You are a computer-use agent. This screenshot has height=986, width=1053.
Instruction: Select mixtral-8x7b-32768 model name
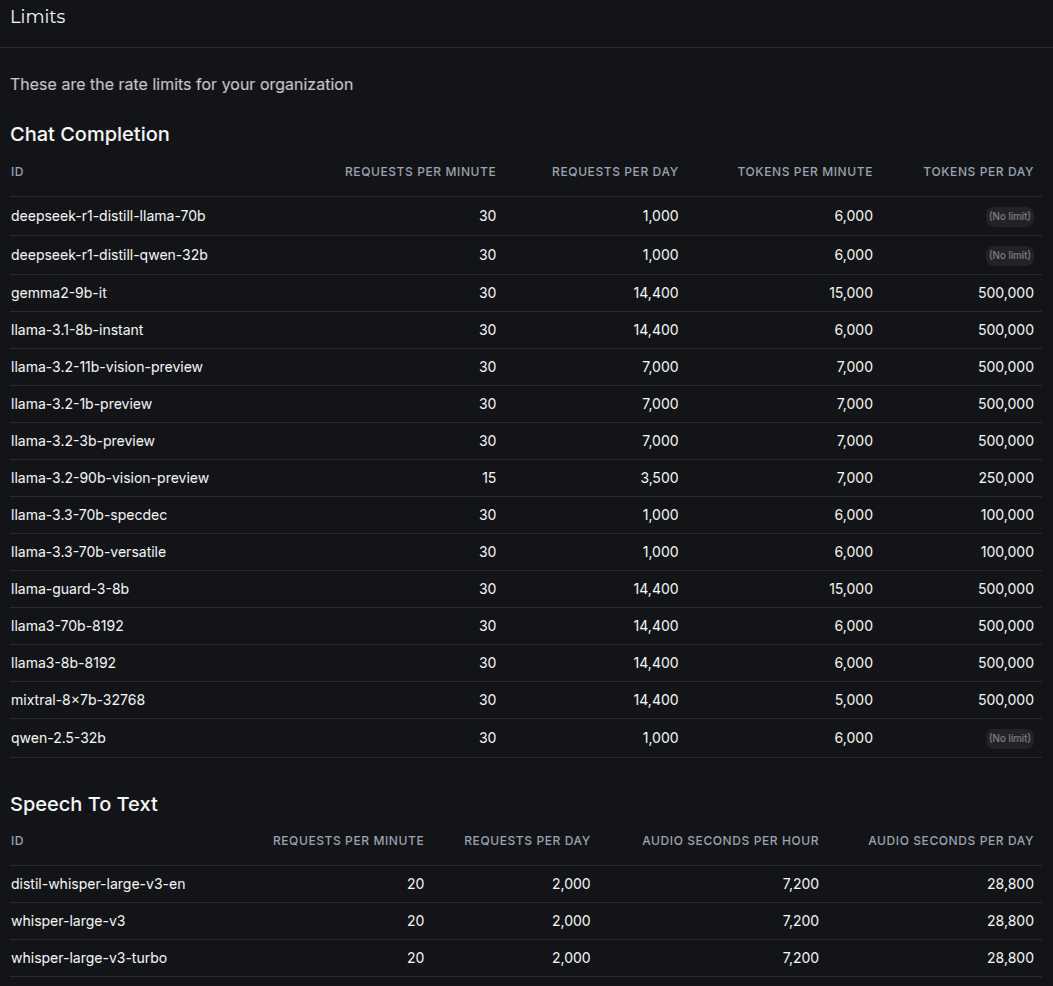(x=78, y=699)
